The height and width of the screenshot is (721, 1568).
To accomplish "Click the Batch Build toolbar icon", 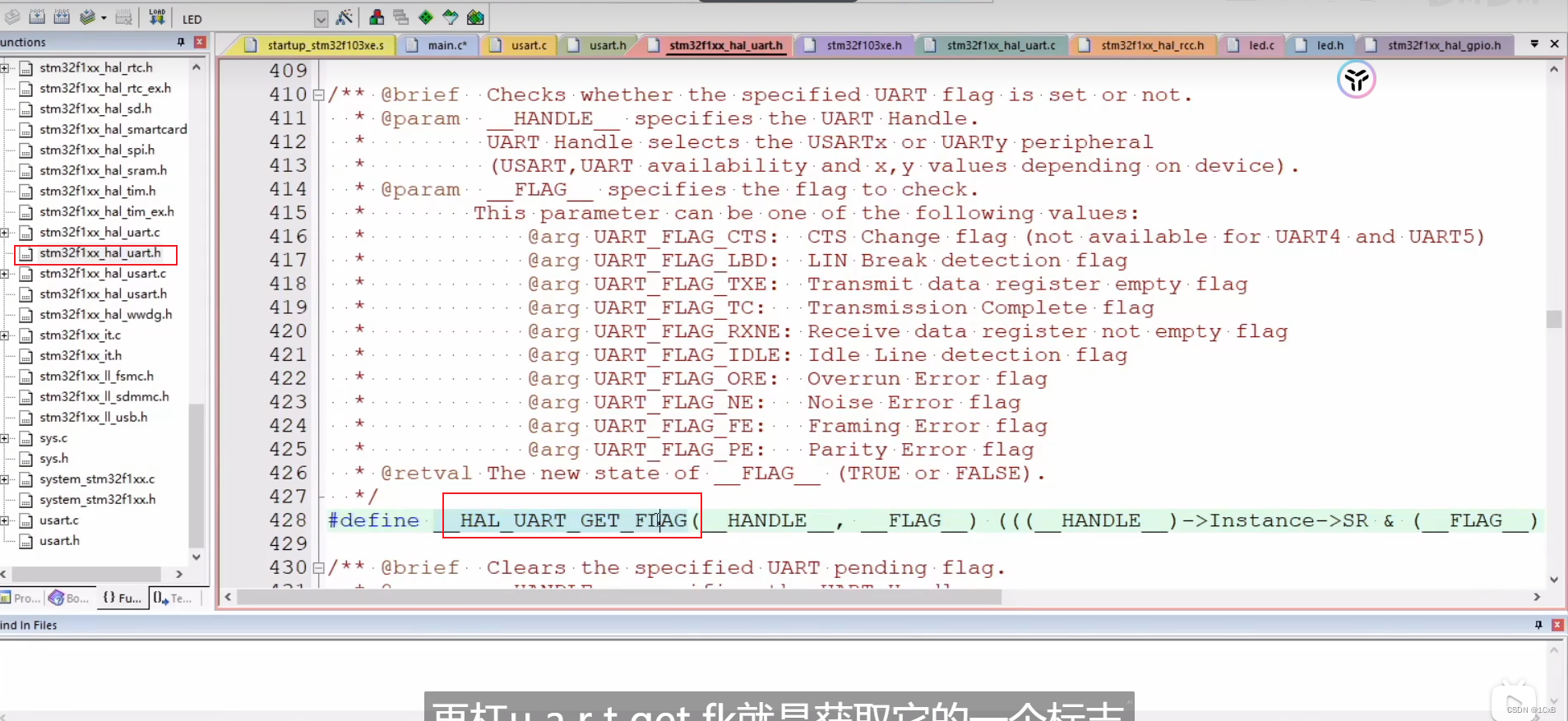I will [x=87, y=16].
